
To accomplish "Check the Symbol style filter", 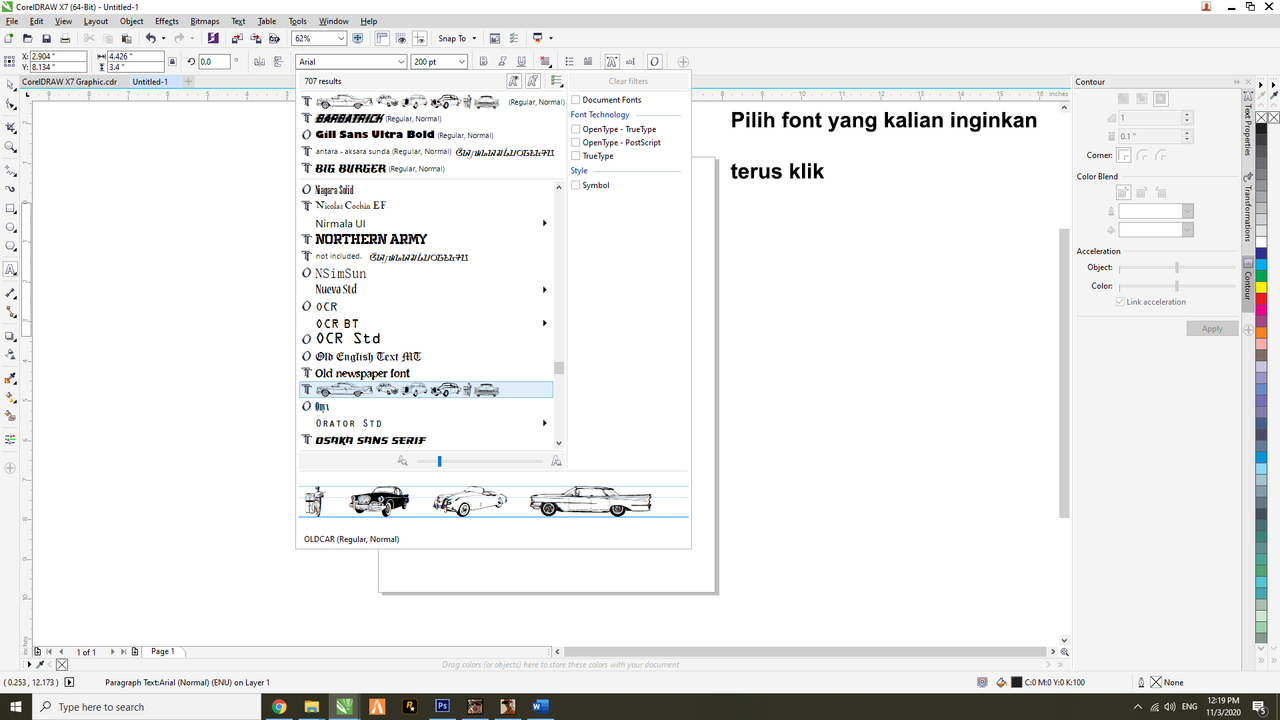I will pyautogui.click(x=576, y=185).
